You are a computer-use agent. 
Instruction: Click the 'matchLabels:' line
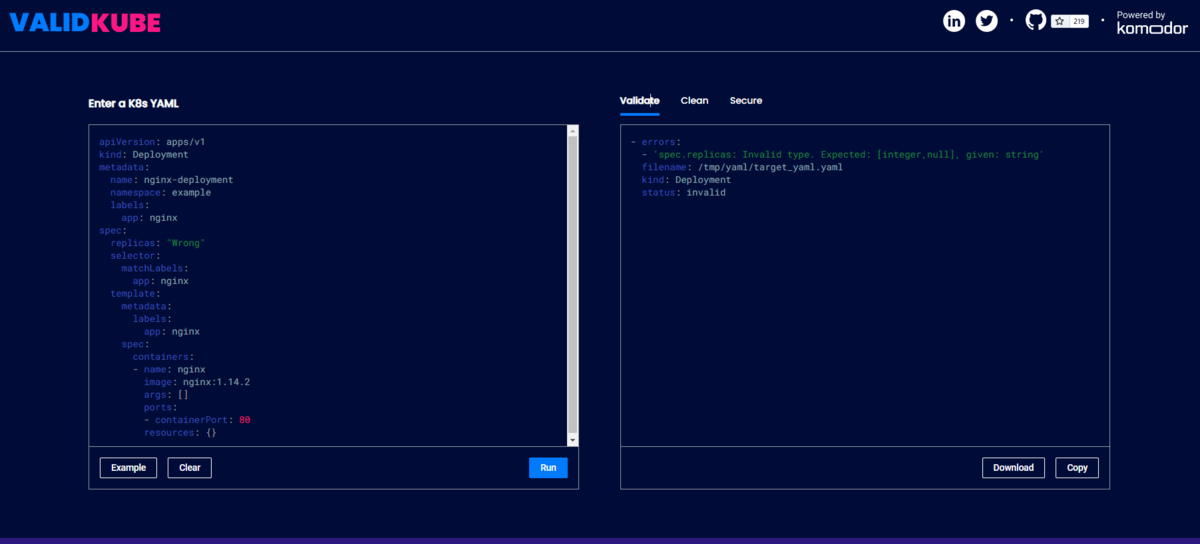[155, 268]
